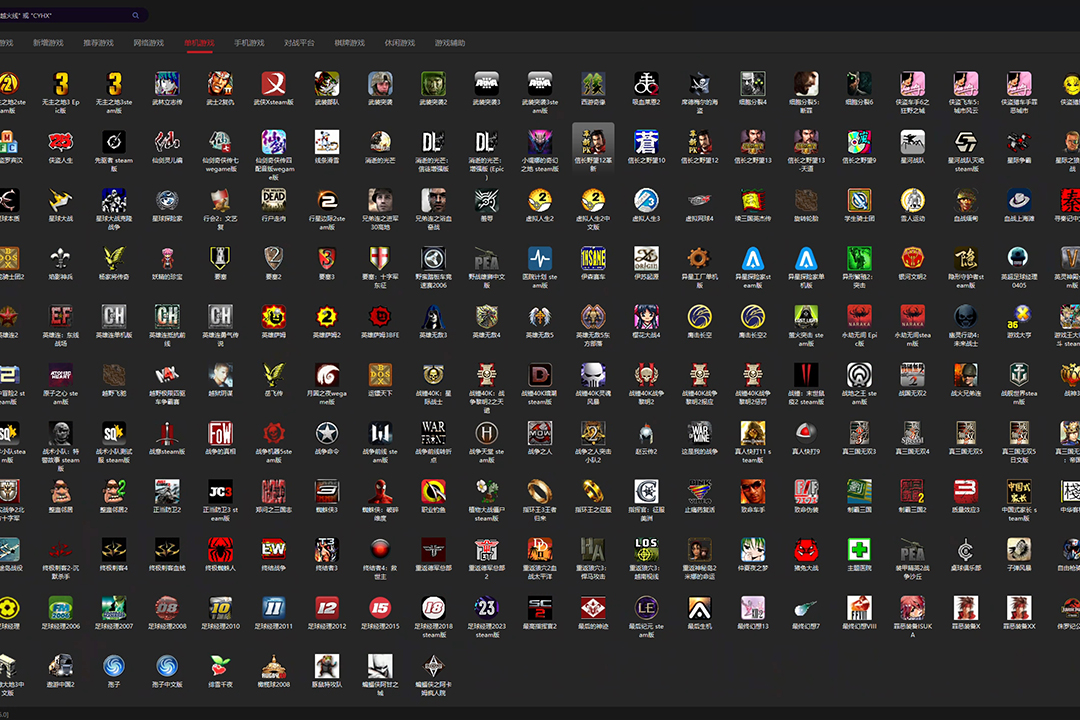1080x720 pixels.
Task: Open the 足球经理2012 game icon
Action: [326, 608]
